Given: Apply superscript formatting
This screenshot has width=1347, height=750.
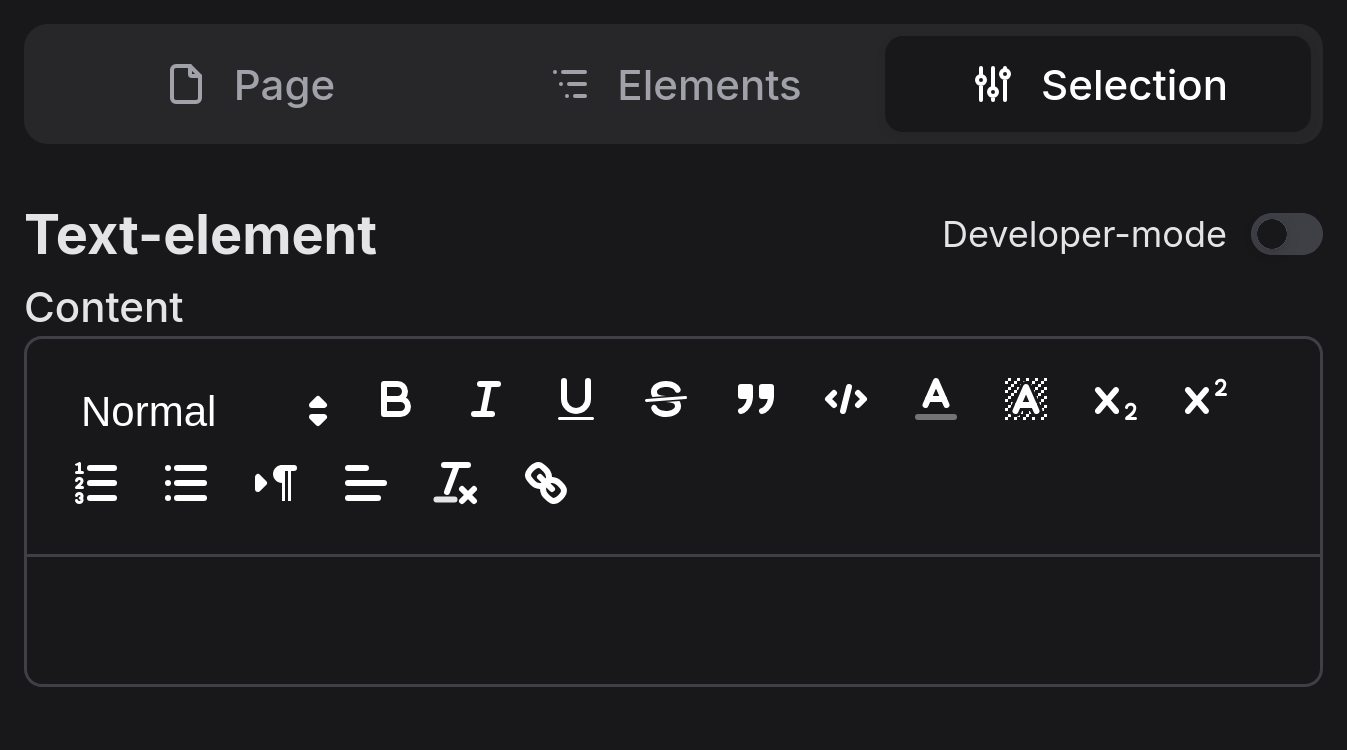Looking at the screenshot, I should coord(1205,398).
